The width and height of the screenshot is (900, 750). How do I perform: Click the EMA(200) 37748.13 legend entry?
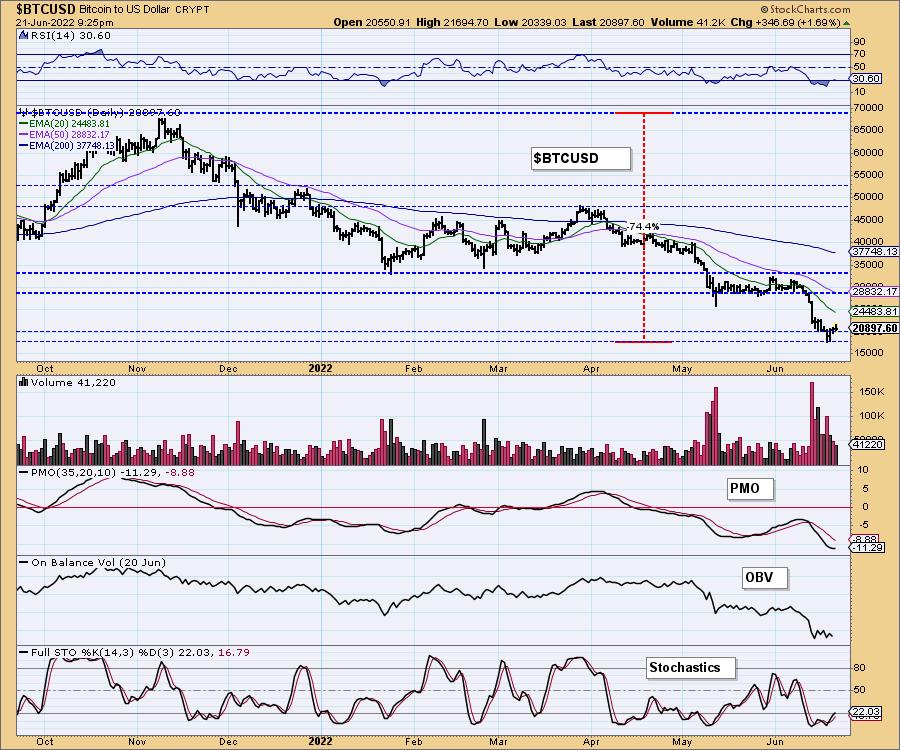pos(67,145)
